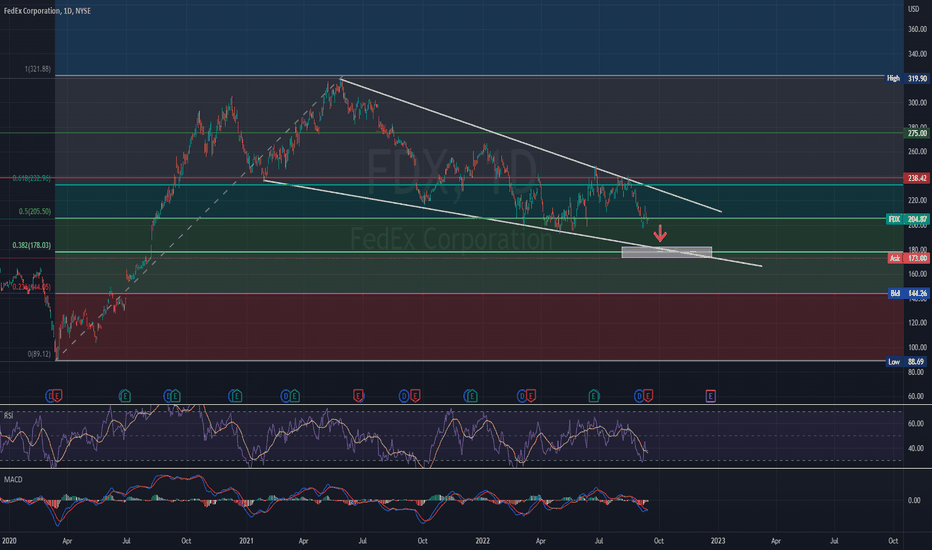
Task: Open the green earnings marker before April 2021
Action: click(294, 395)
